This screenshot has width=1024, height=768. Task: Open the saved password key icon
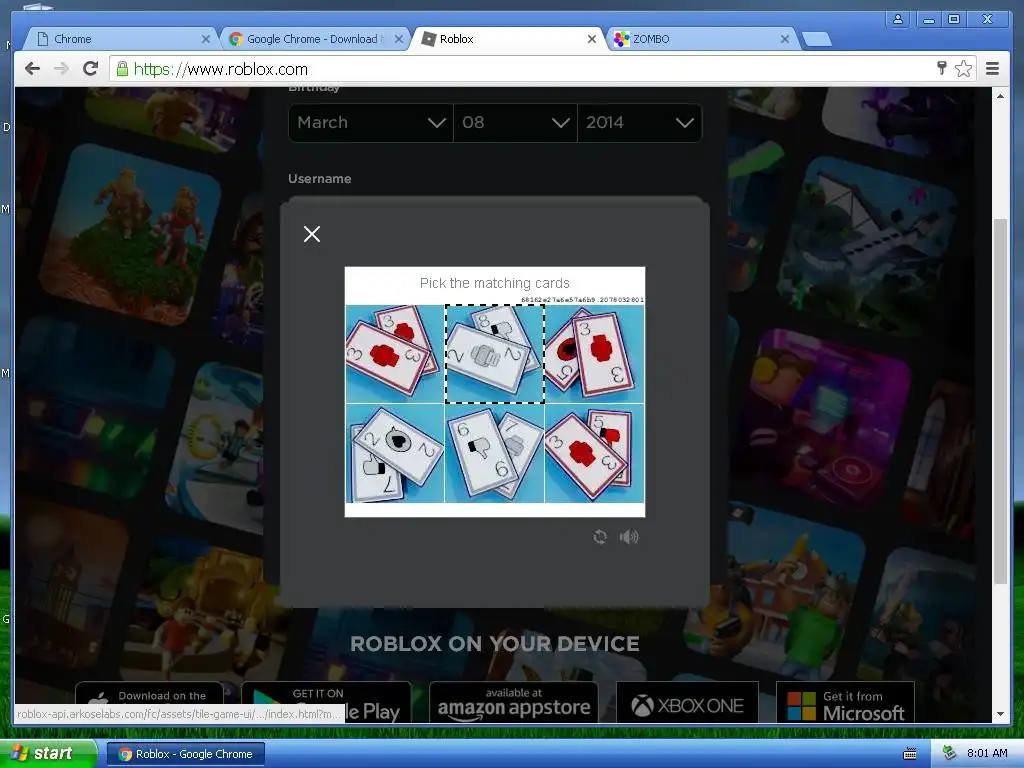coord(941,68)
